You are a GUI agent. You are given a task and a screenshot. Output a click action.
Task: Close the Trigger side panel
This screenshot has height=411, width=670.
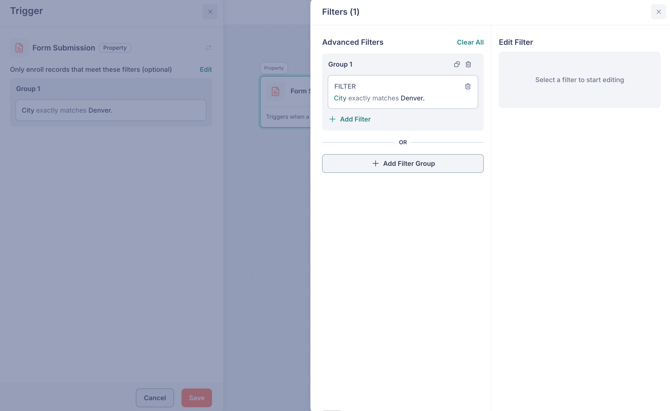[210, 12]
